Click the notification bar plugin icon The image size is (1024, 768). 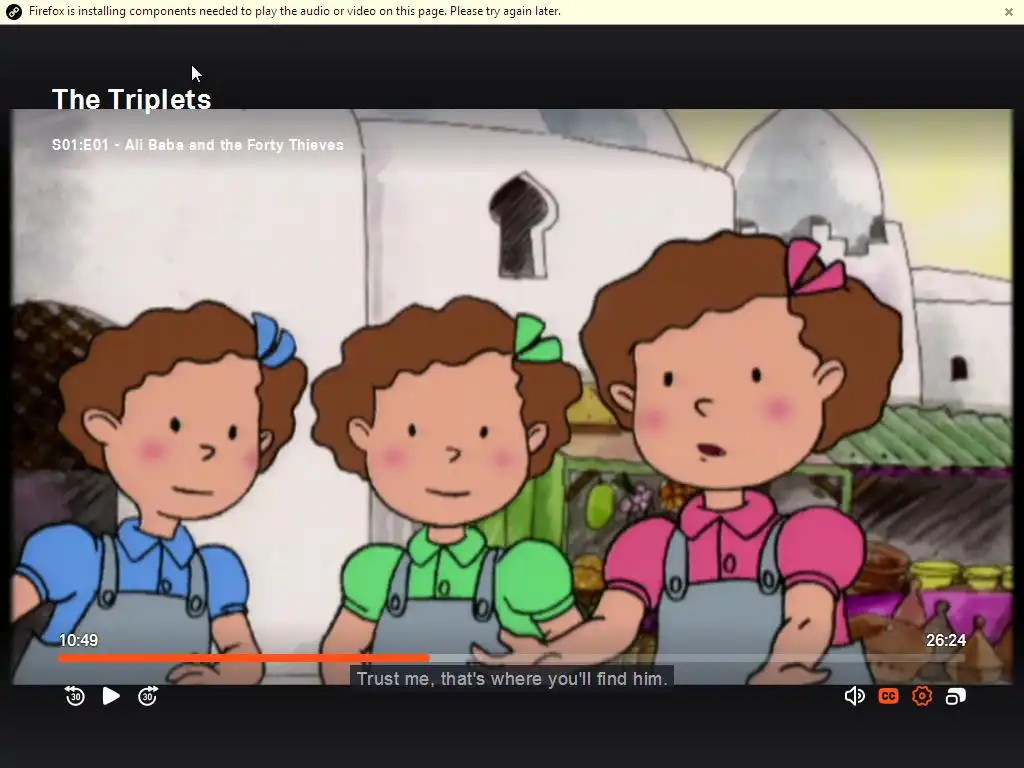pyautogui.click(x=13, y=12)
